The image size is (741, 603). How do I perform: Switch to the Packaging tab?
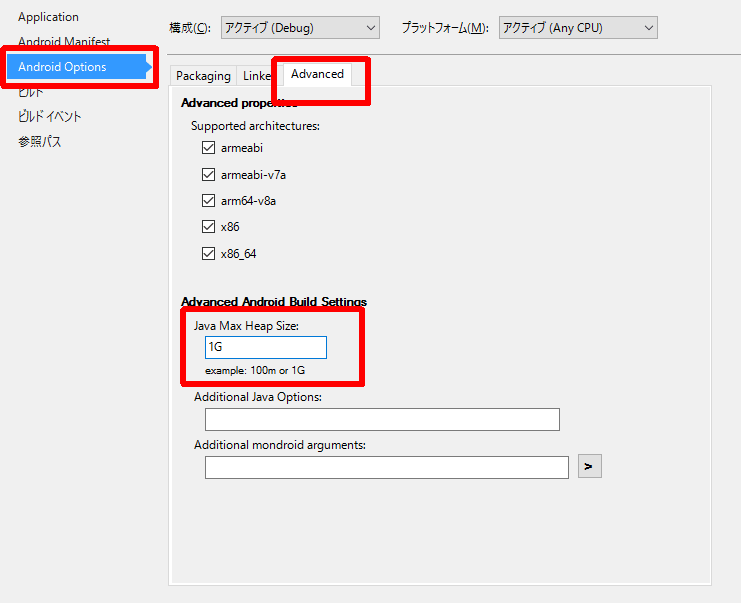click(203, 76)
